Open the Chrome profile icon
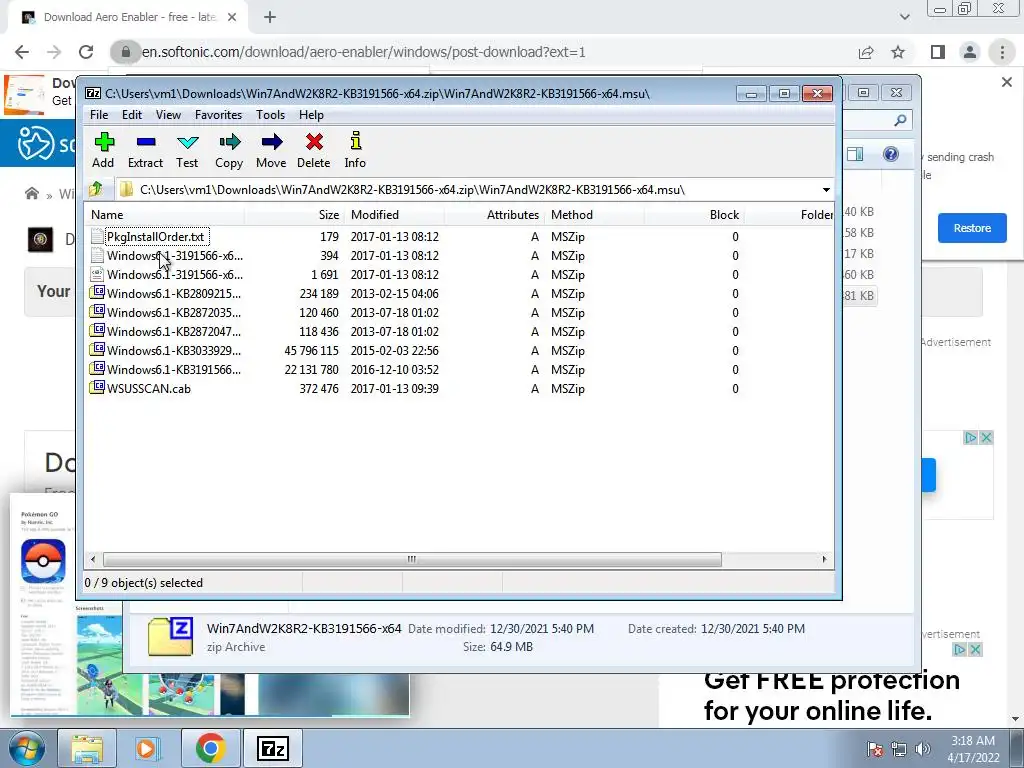 point(970,52)
